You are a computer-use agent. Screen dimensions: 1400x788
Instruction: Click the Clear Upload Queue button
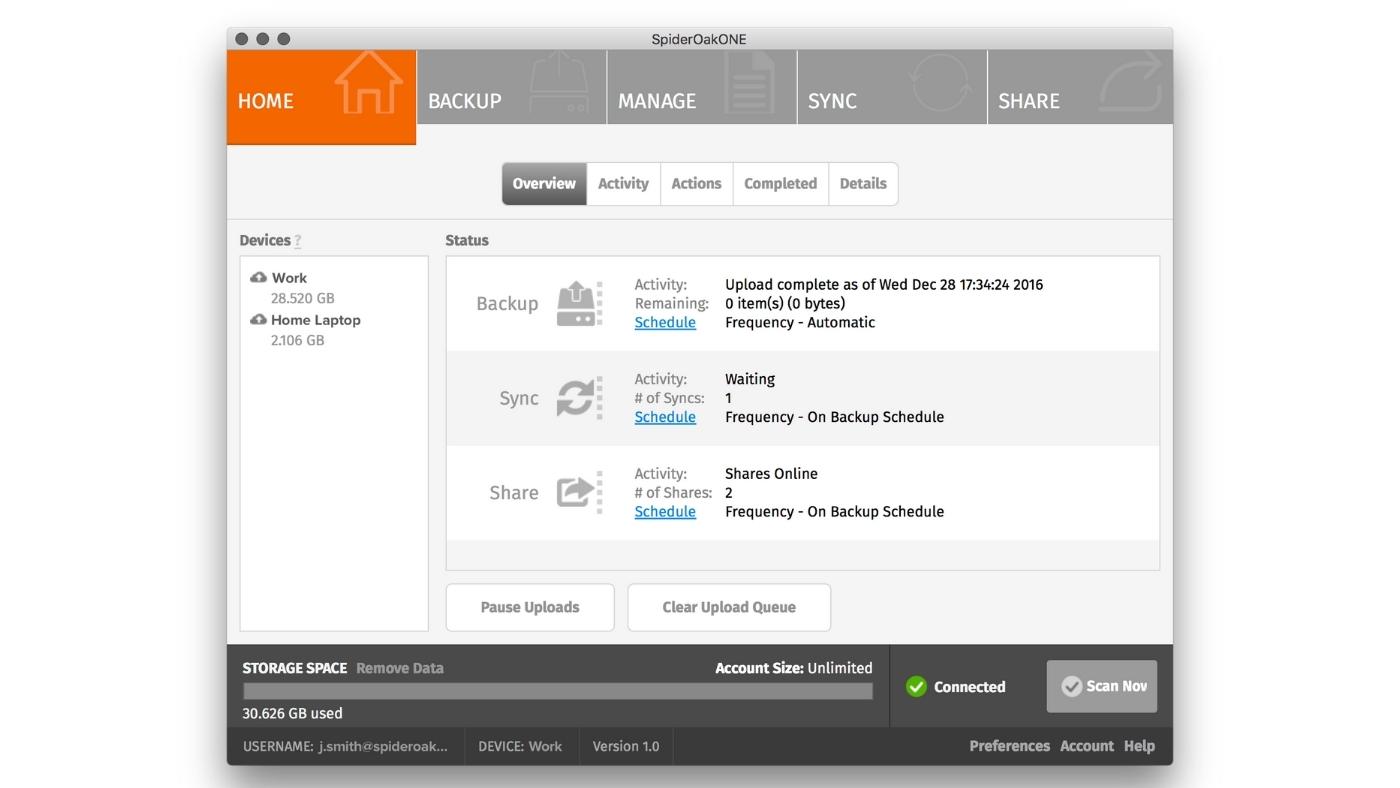(x=729, y=607)
